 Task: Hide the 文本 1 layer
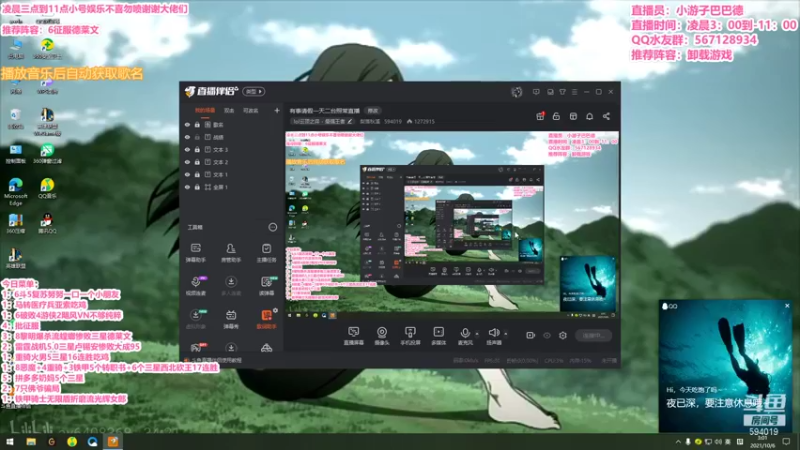[x=187, y=174]
